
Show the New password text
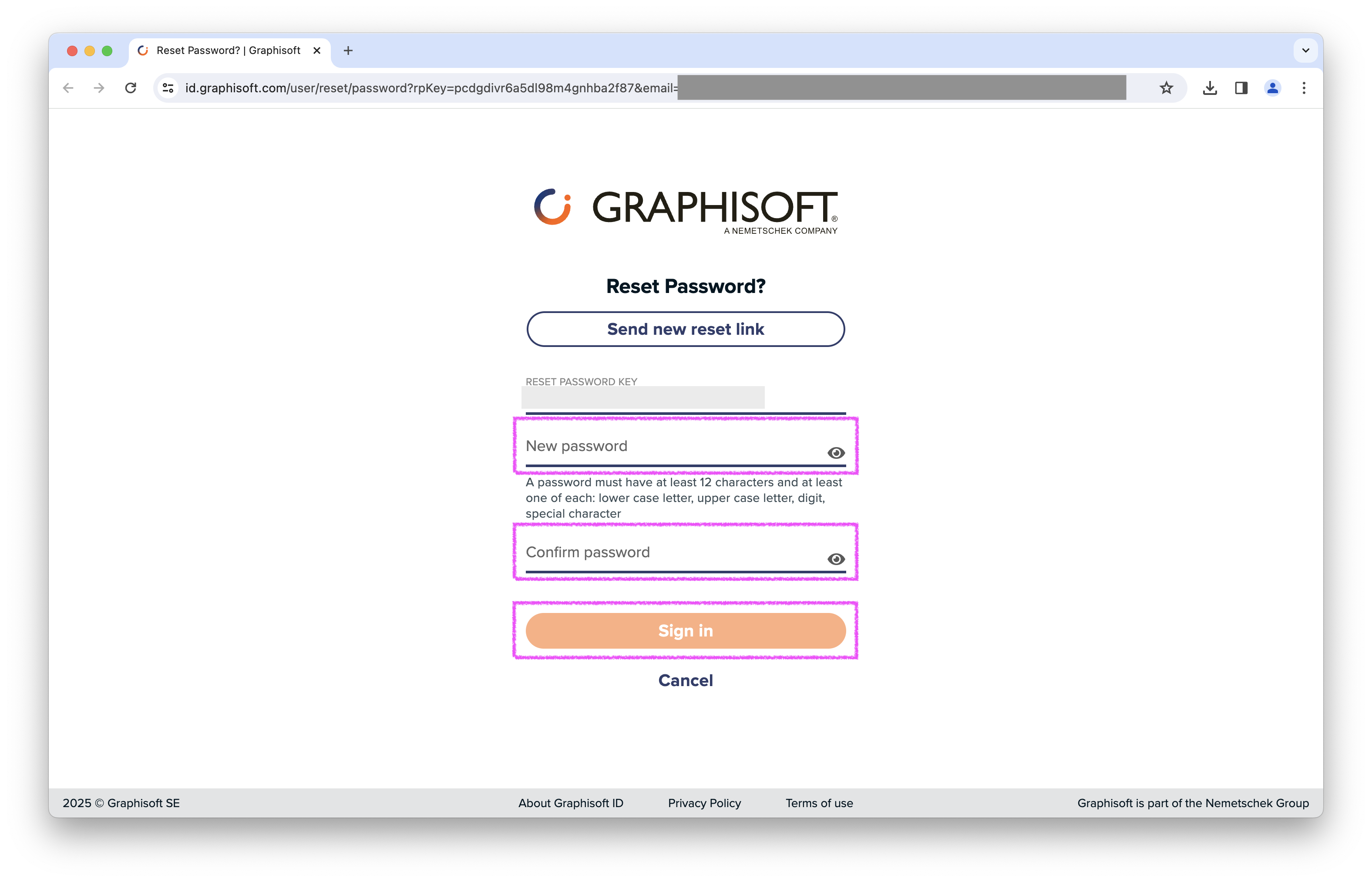coord(836,453)
